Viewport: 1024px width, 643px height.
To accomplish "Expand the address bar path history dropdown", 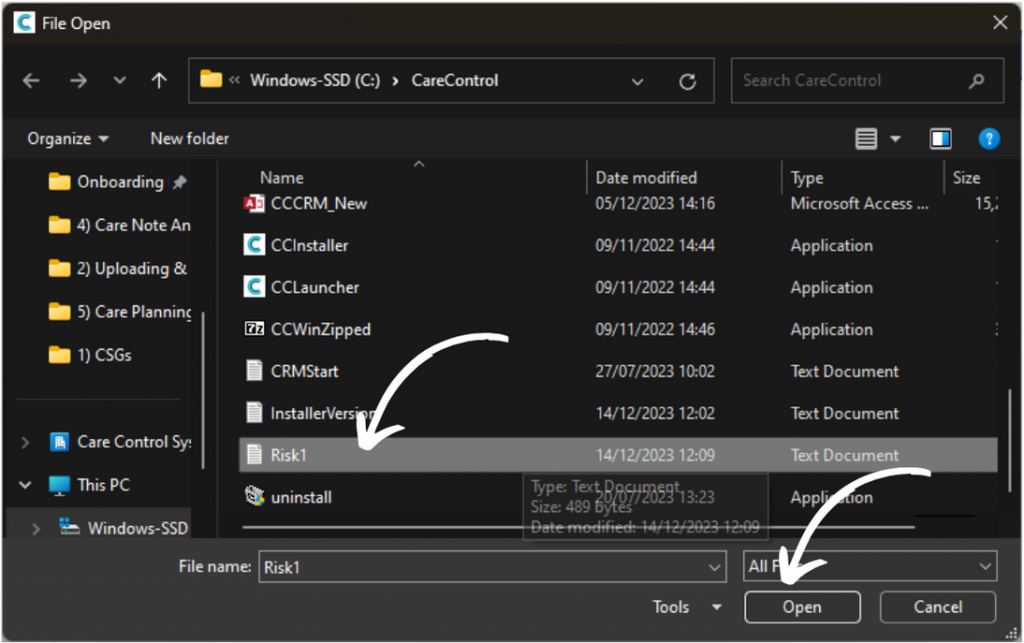I will 637,82.
